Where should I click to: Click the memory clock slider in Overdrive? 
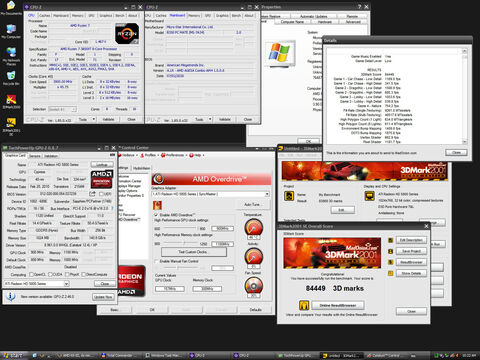pyautogui.click(x=180, y=244)
